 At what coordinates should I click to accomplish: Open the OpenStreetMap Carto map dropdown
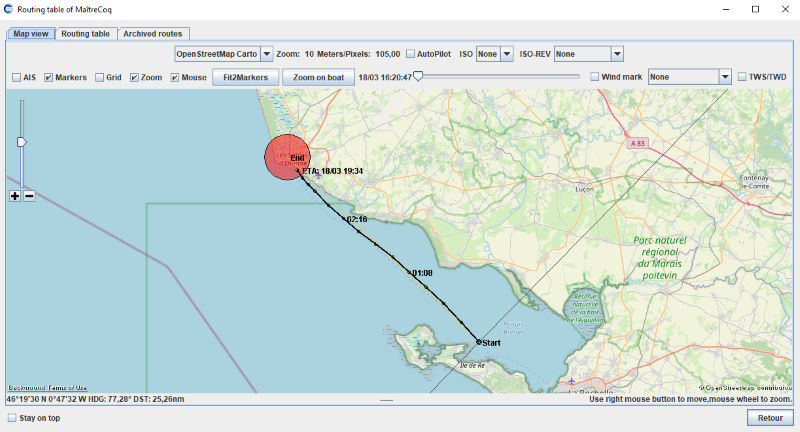[267, 54]
